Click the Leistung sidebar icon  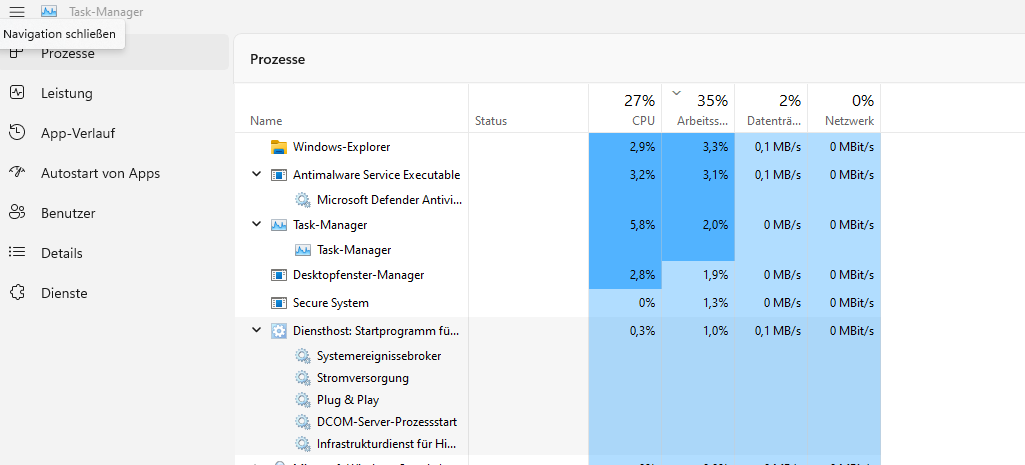point(17,93)
